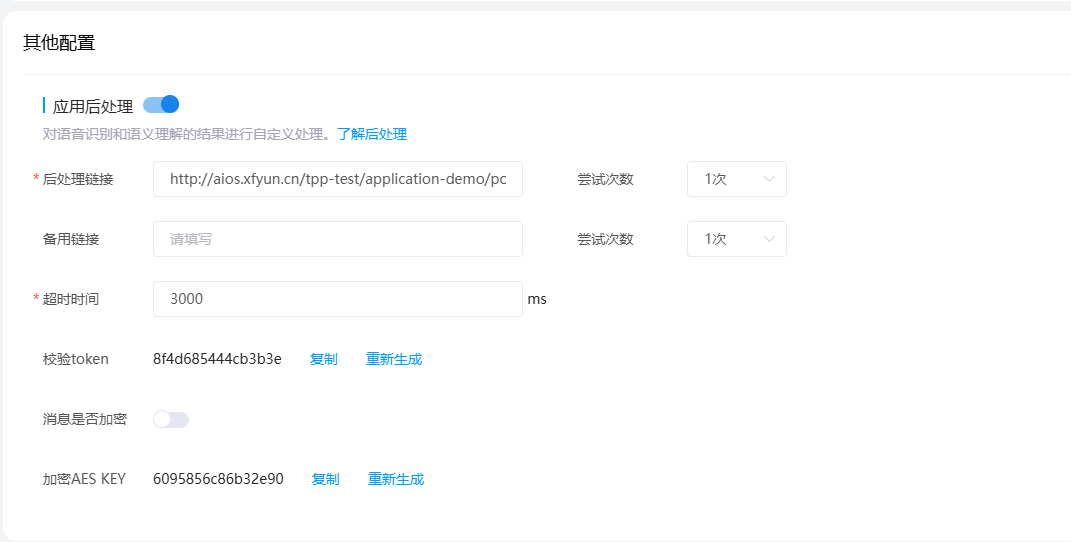Click the 其他配置 section title
The width and height of the screenshot is (1071, 542).
59,43
